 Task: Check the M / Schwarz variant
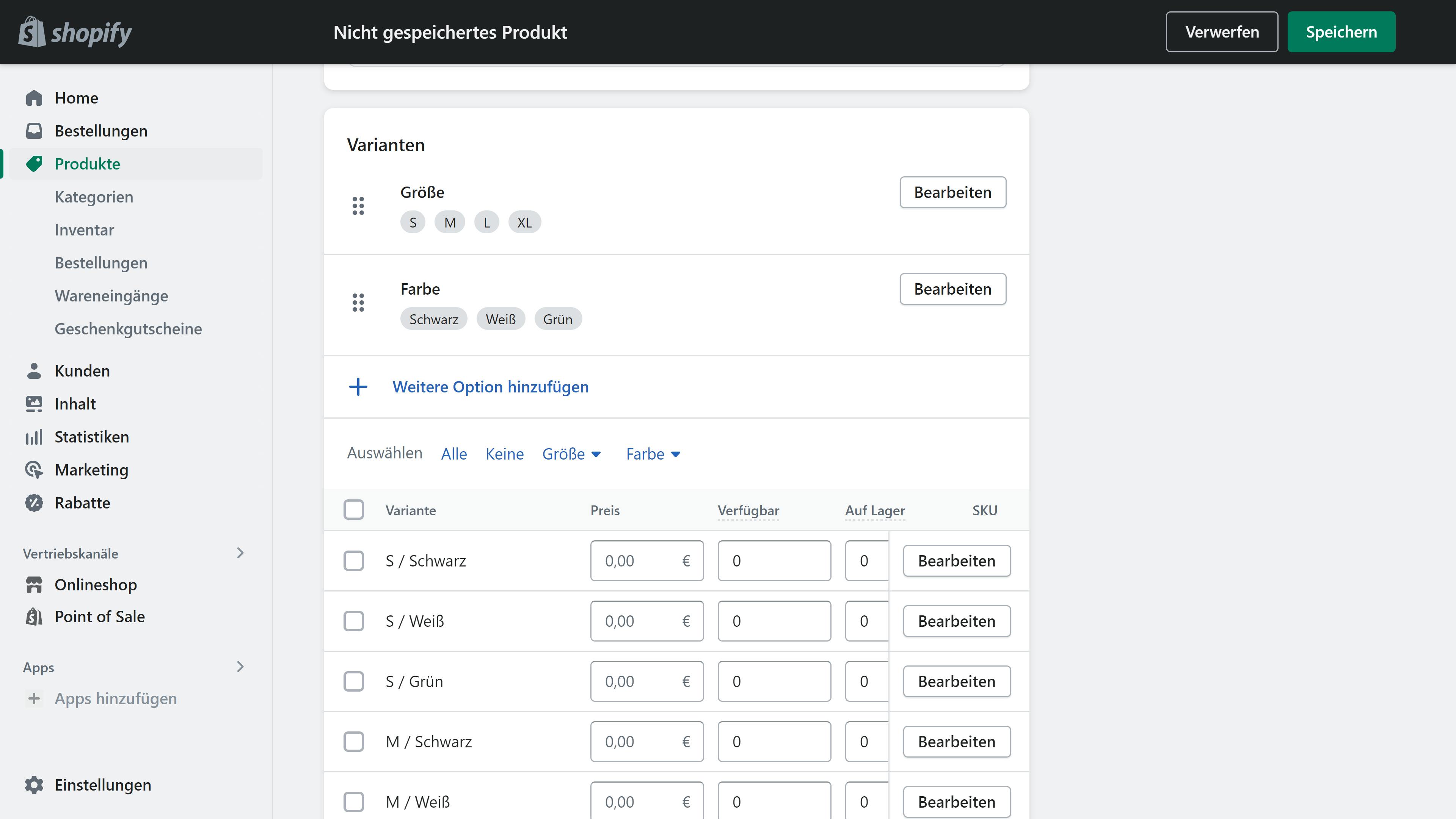coord(354,742)
